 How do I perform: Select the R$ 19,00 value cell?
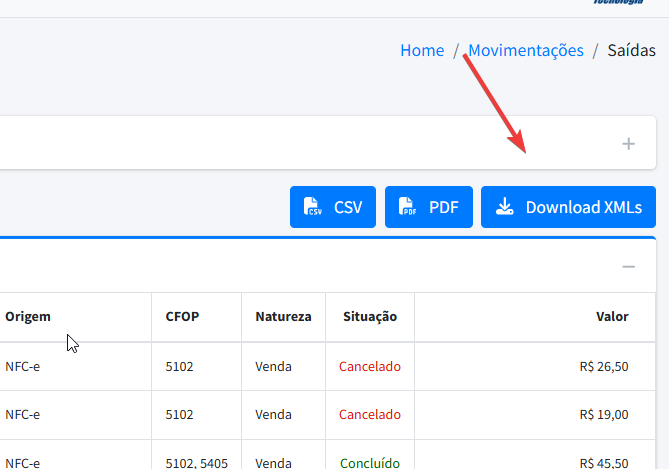pos(603,414)
